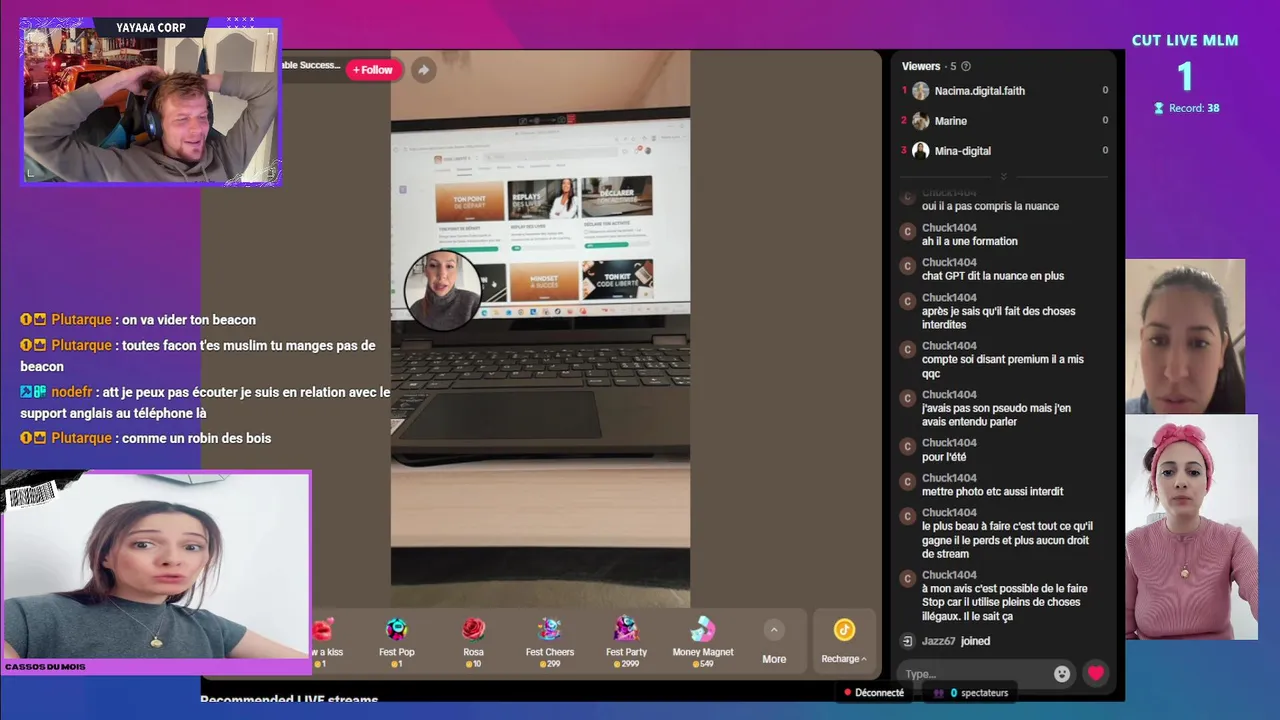The image size is (1280, 720).
Task: Click the main TikTok live video
Action: pyautogui.click(x=540, y=328)
